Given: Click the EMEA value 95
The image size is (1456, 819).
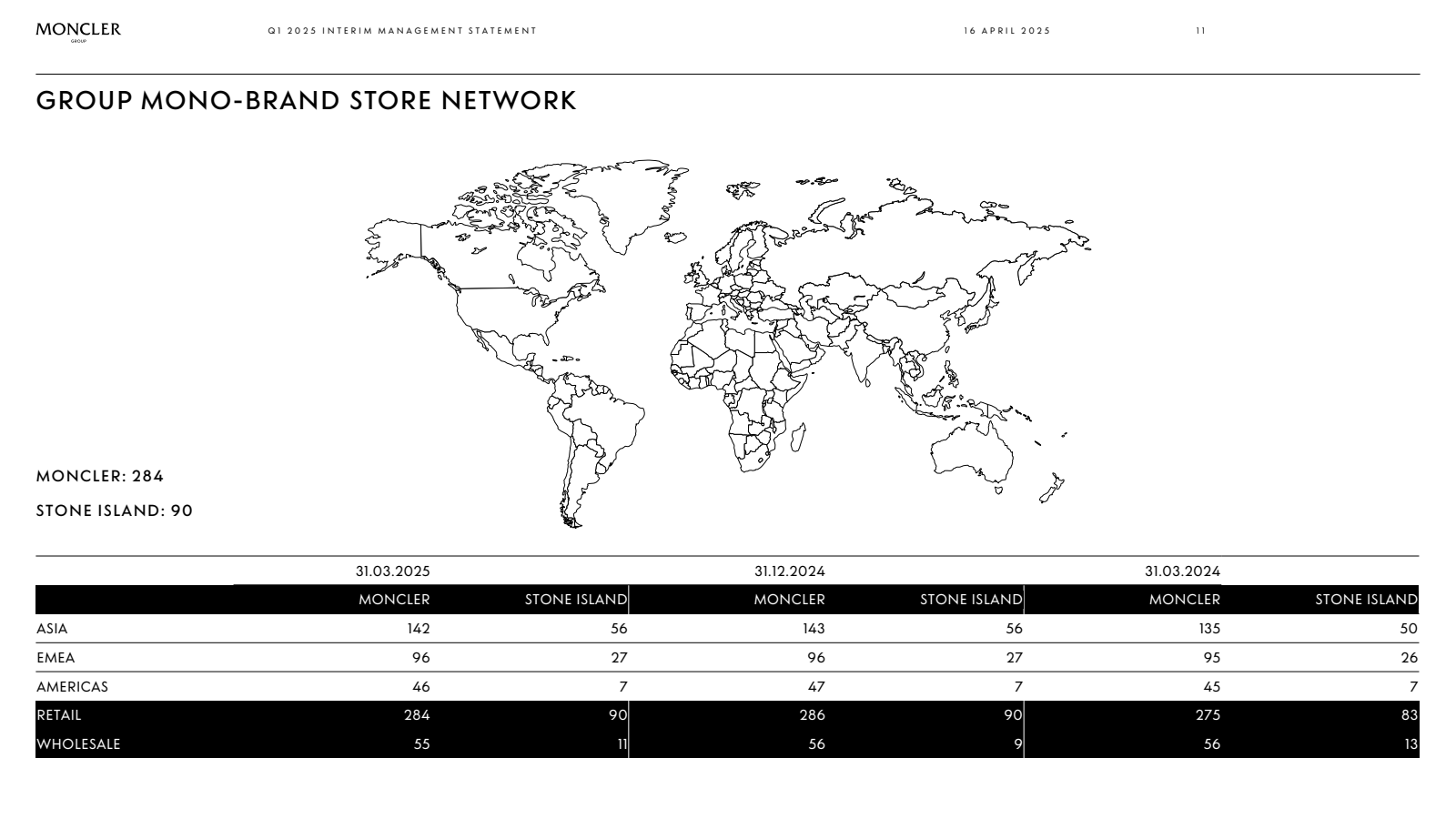Looking at the screenshot, I should 1212,658.
